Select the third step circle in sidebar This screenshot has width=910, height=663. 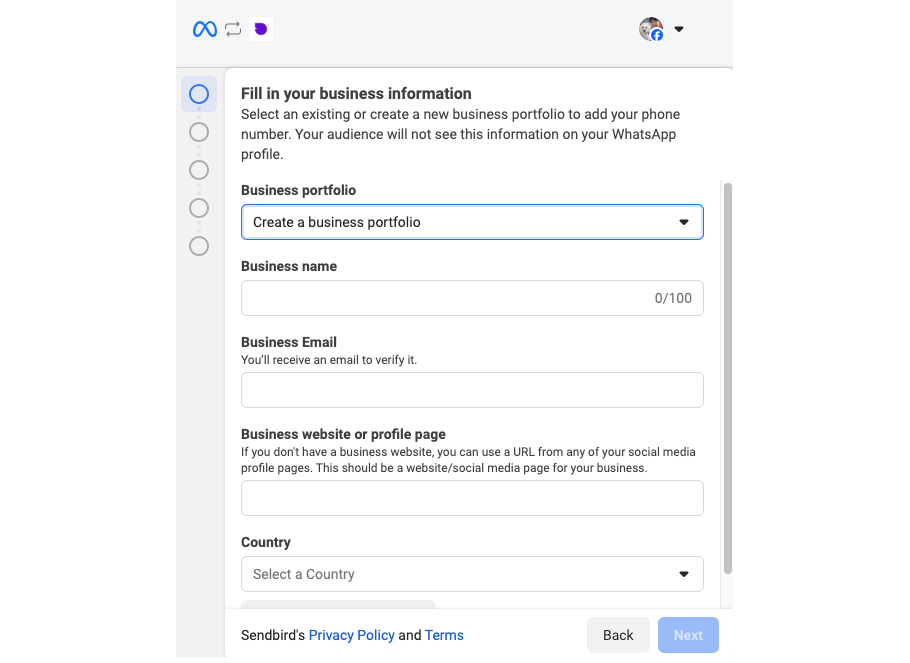tap(199, 170)
